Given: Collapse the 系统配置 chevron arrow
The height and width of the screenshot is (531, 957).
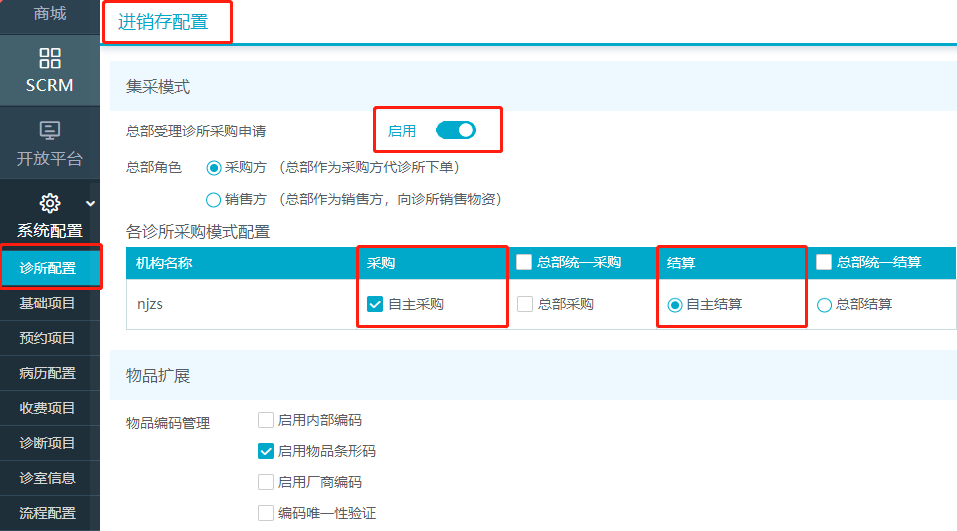Looking at the screenshot, I should (x=90, y=203).
